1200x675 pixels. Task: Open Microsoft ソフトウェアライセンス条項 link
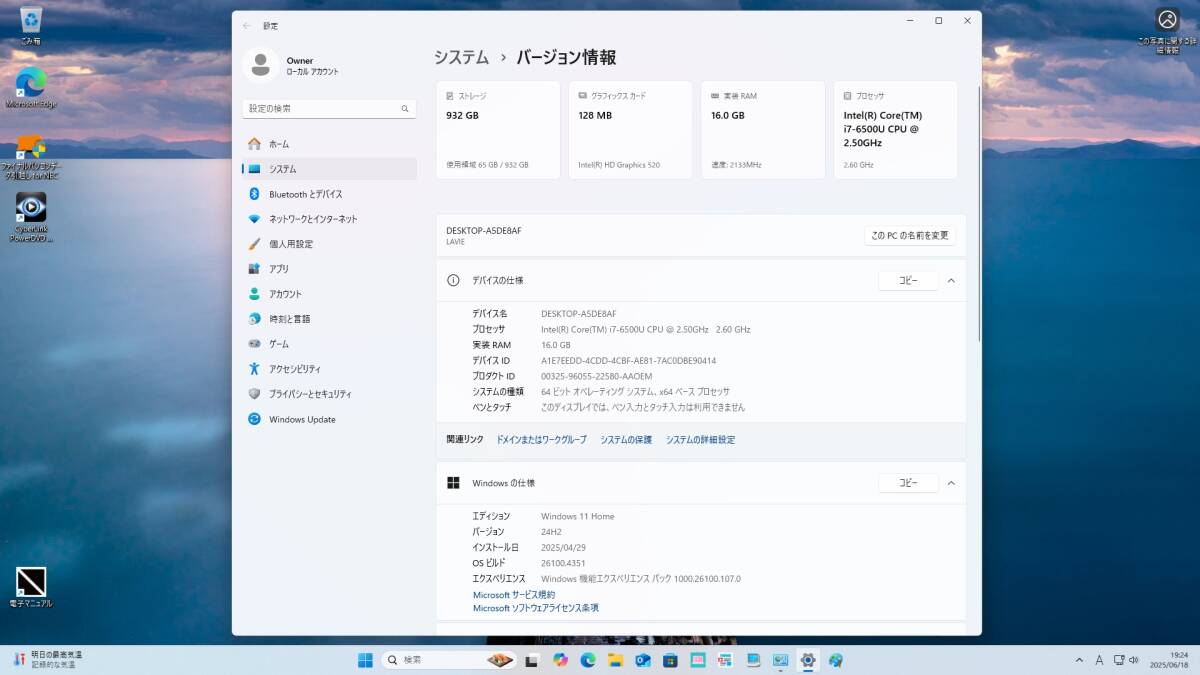536,608
